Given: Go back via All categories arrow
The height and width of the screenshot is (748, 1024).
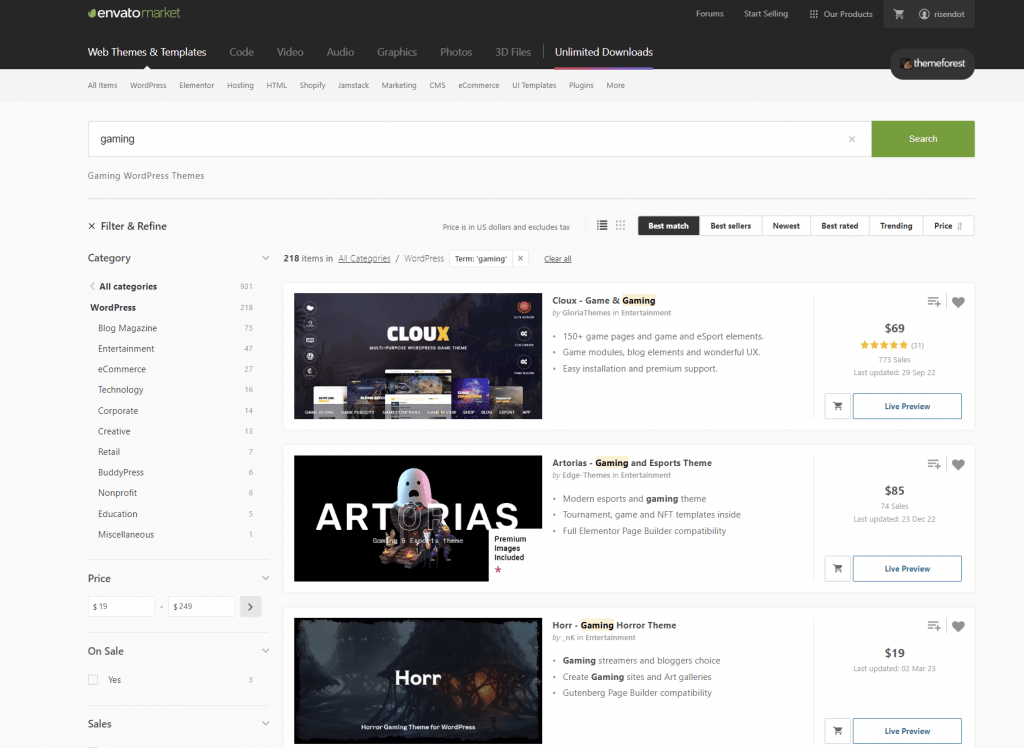Looking at the screenshot, I should [92, 286].
